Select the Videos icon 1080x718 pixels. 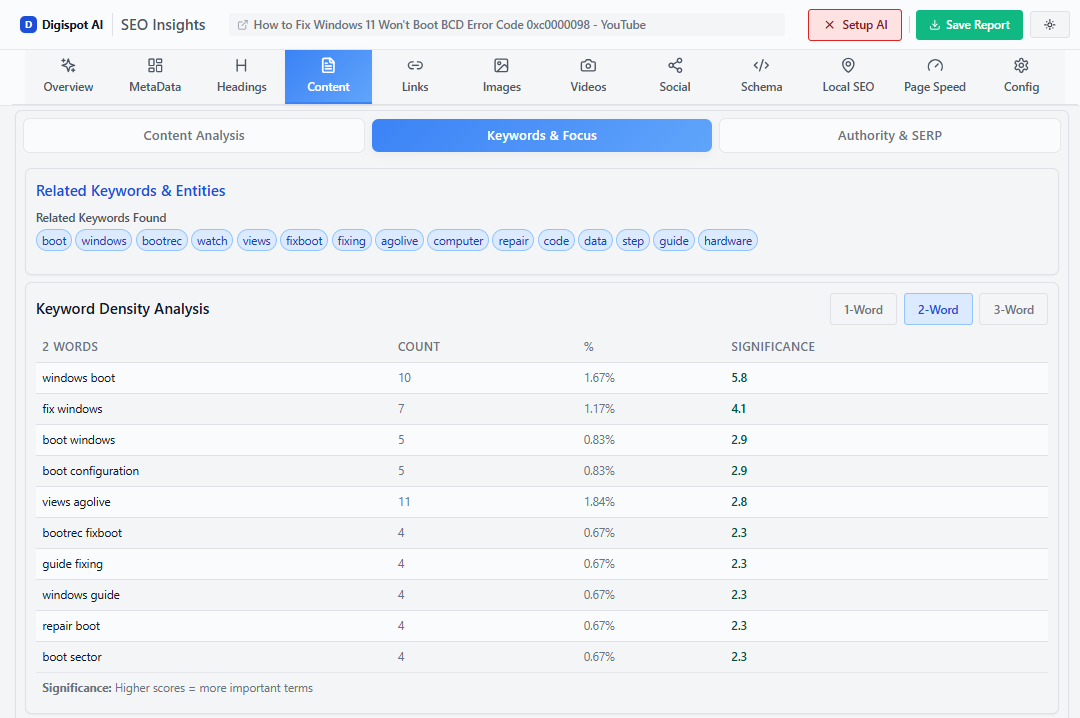[x=588, y=65]
